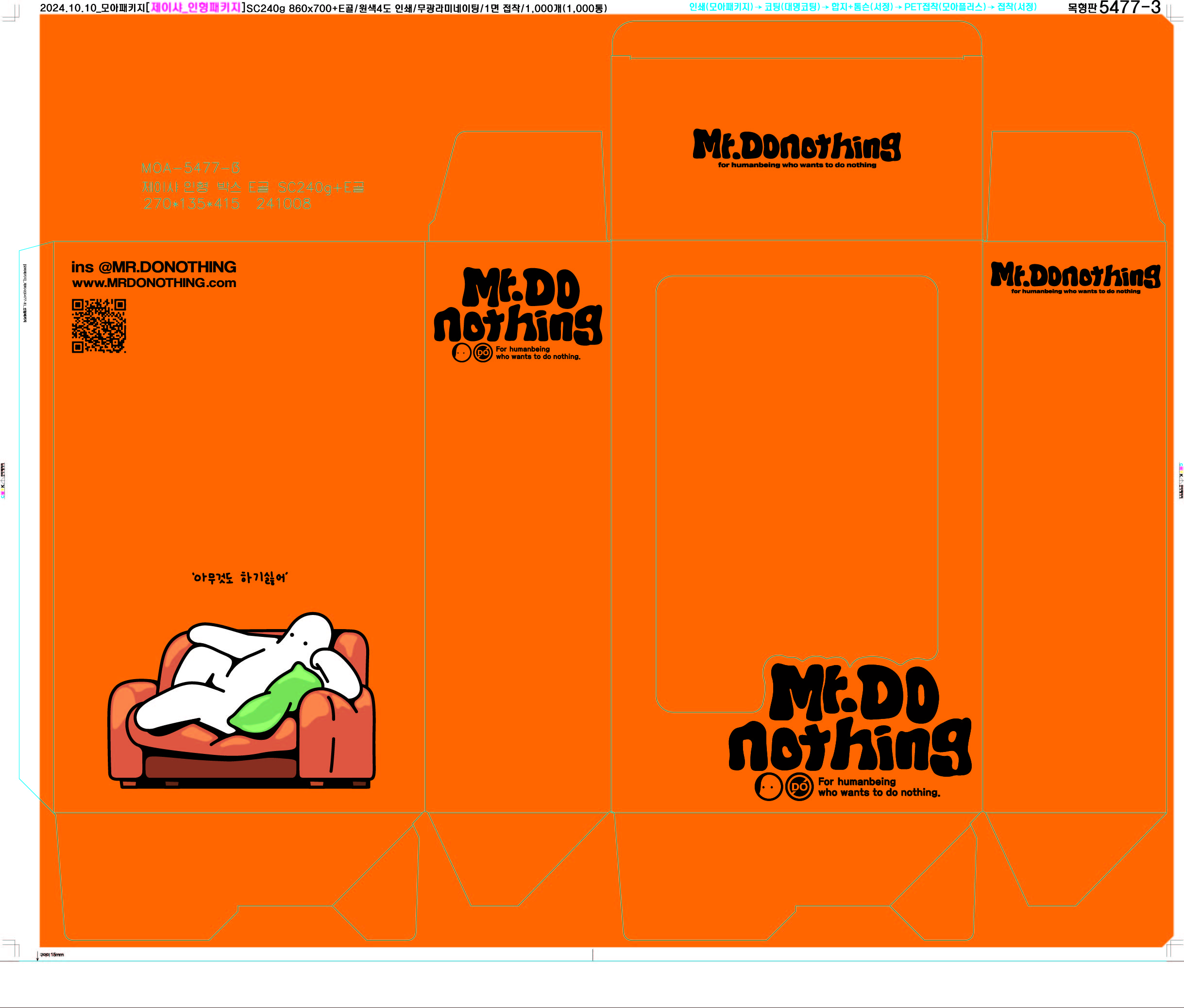Click the white face circle icon beside large logo
The image size is (1184, 1008).
click(x=768, y=787)
